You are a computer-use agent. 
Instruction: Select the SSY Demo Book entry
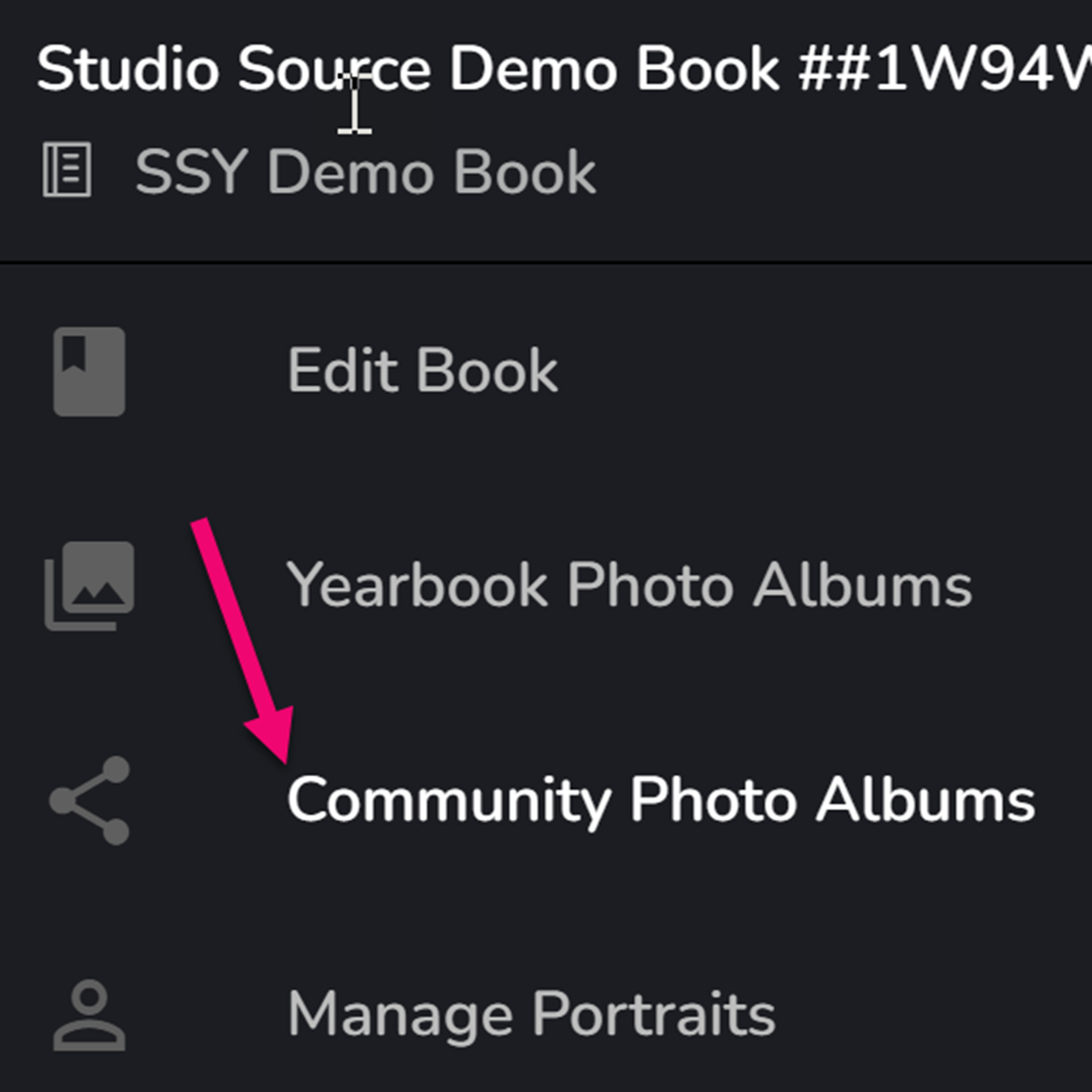click(x=365, y=170)
